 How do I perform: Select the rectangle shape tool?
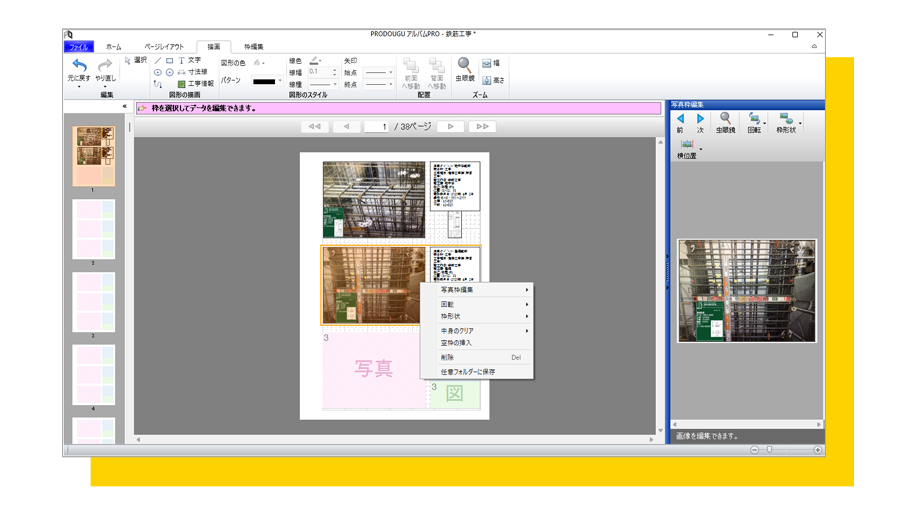(x=169, y=60)
